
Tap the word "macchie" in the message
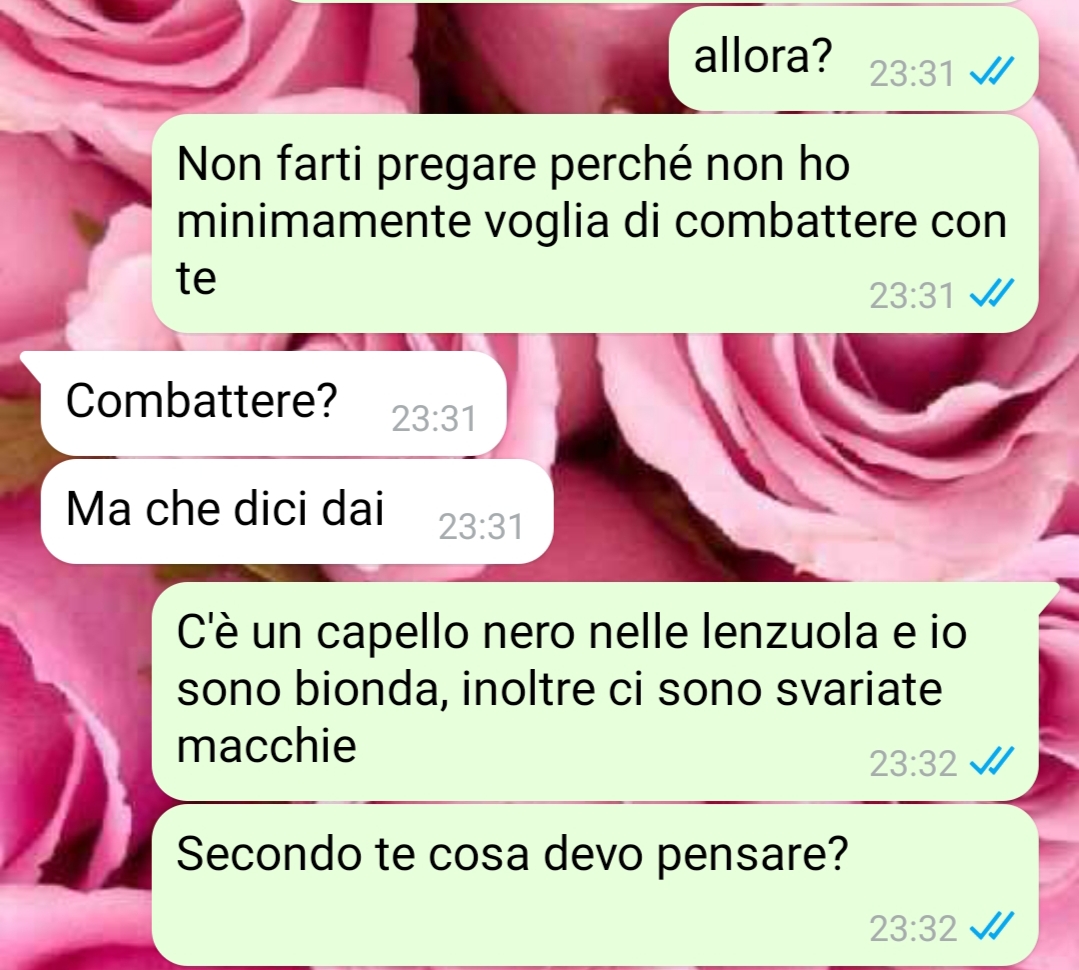pos(267,745)
